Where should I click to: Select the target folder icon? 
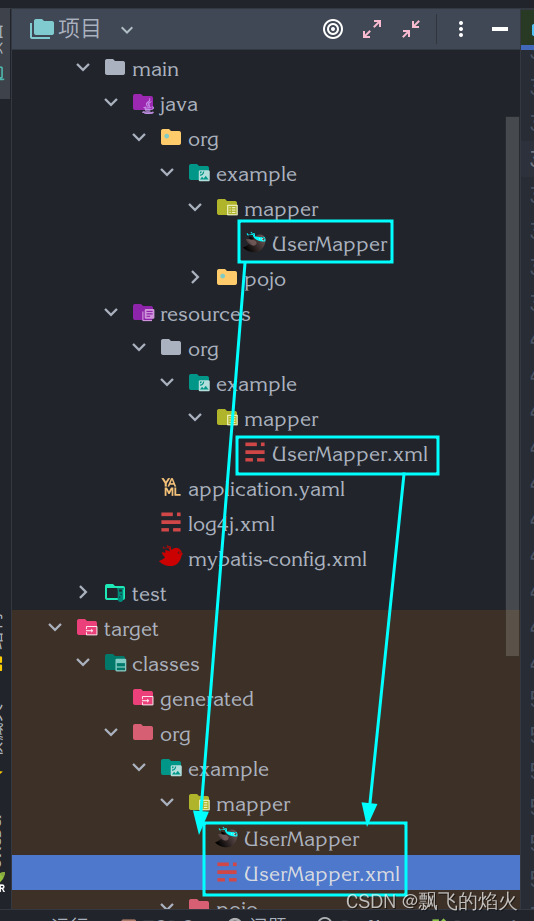(x=88, y=627)
